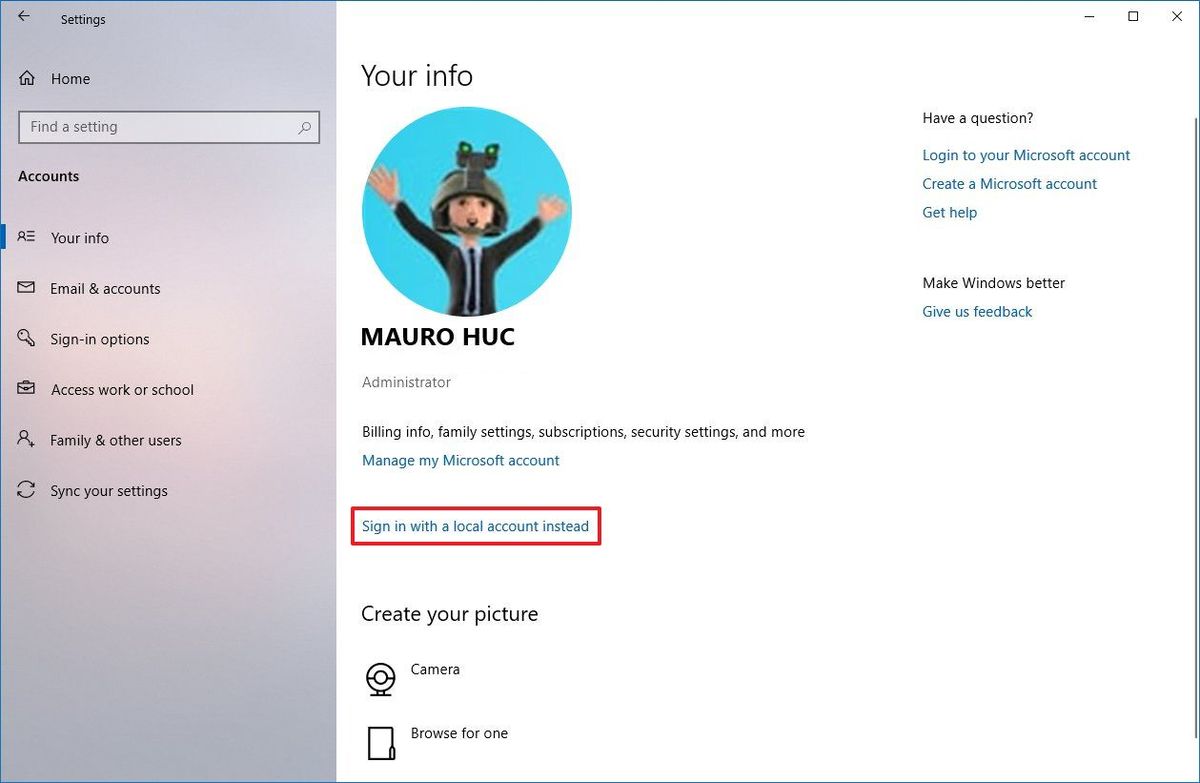
Task: Select the Your info profile icon
Action: click(x=25, y=237)
